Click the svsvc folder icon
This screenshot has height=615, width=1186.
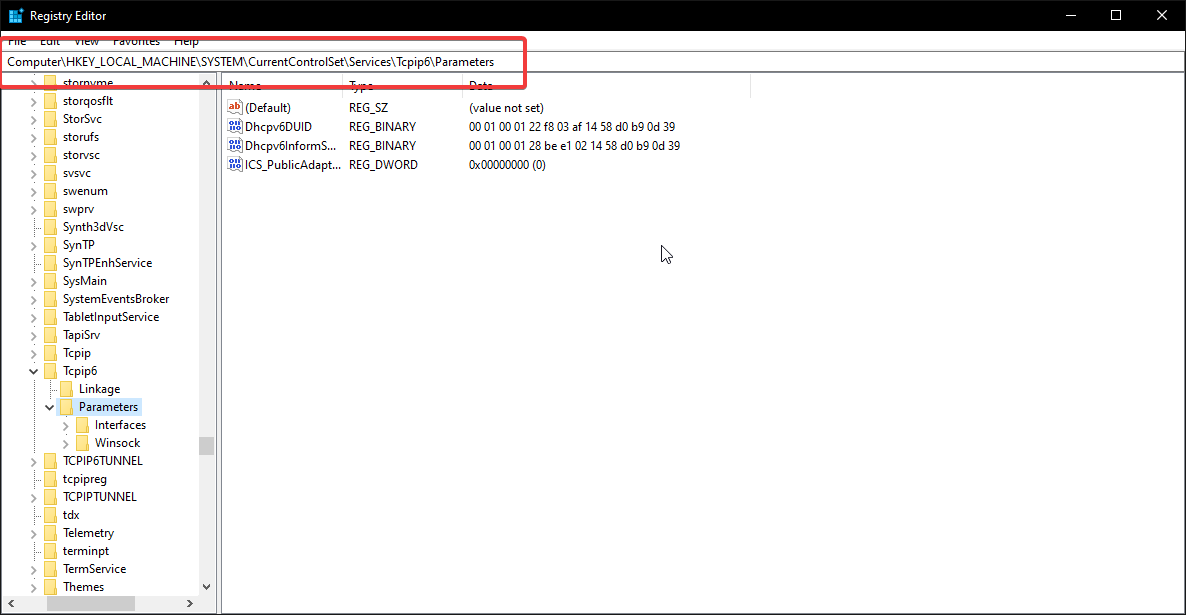(51, 173)
